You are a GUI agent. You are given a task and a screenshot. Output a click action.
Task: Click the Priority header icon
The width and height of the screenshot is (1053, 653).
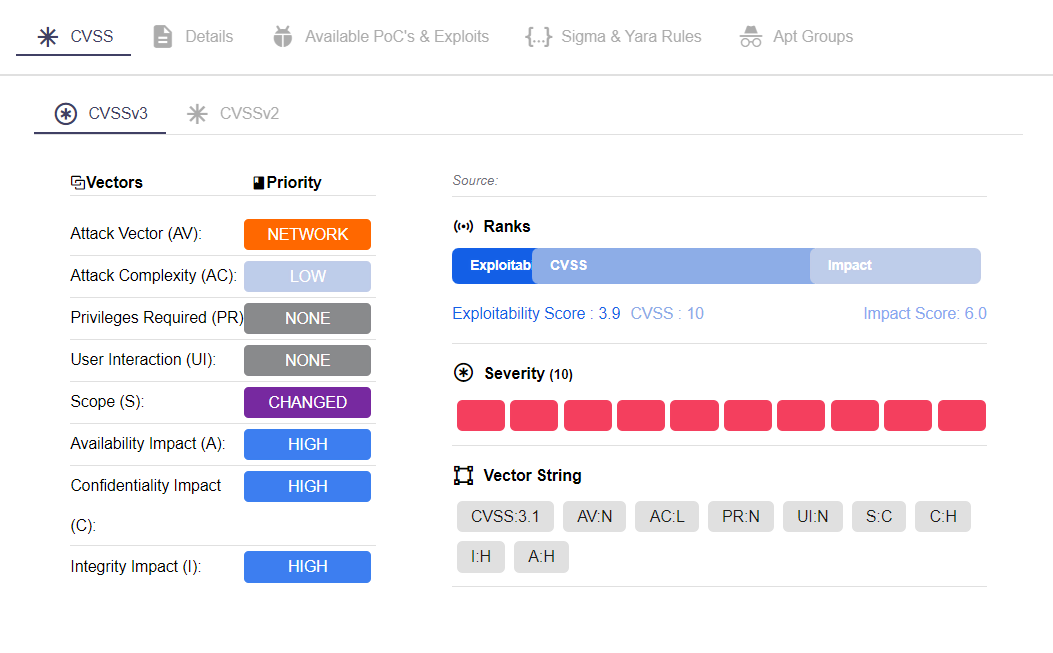259,183
